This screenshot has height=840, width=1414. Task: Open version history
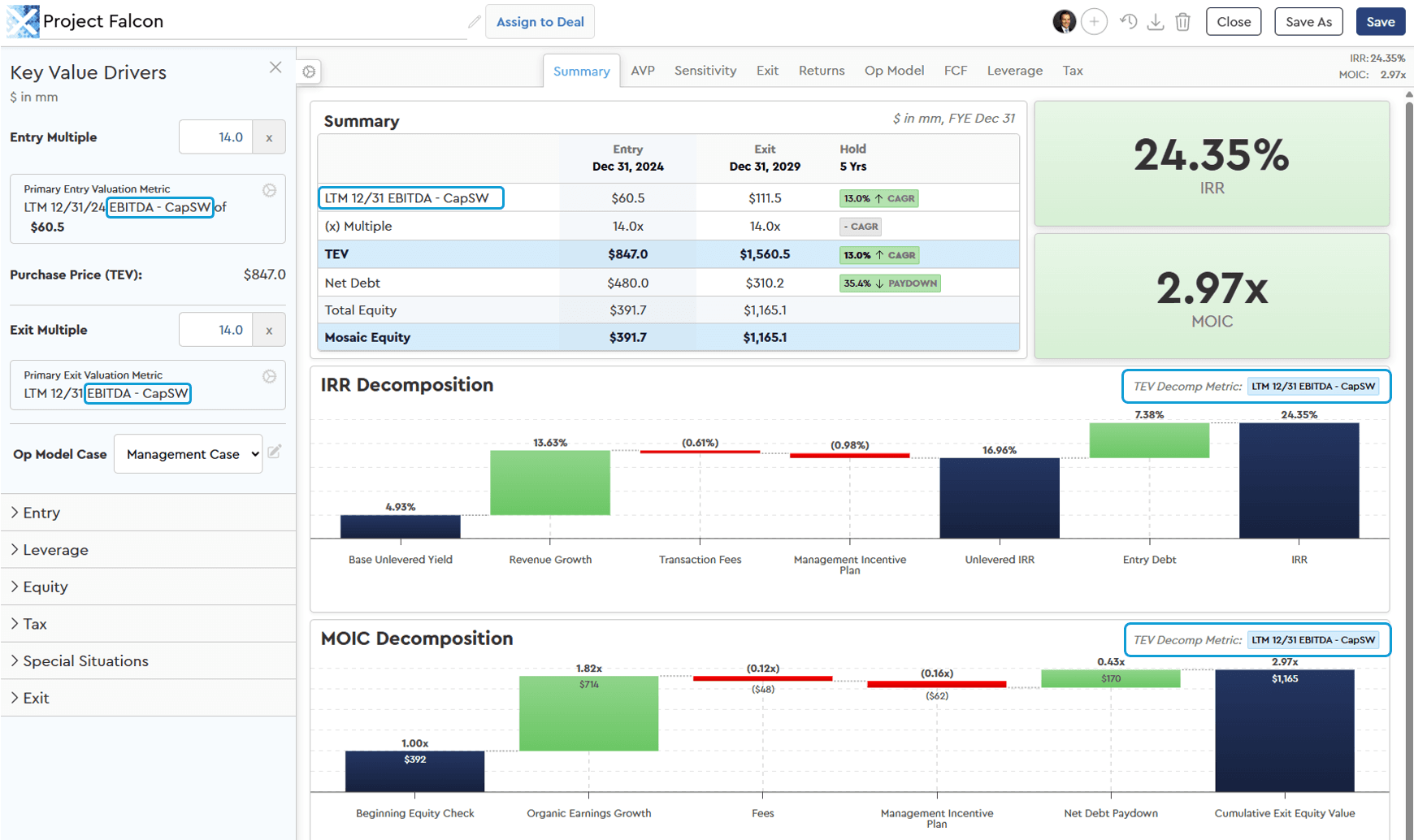tap(1129, 21)
